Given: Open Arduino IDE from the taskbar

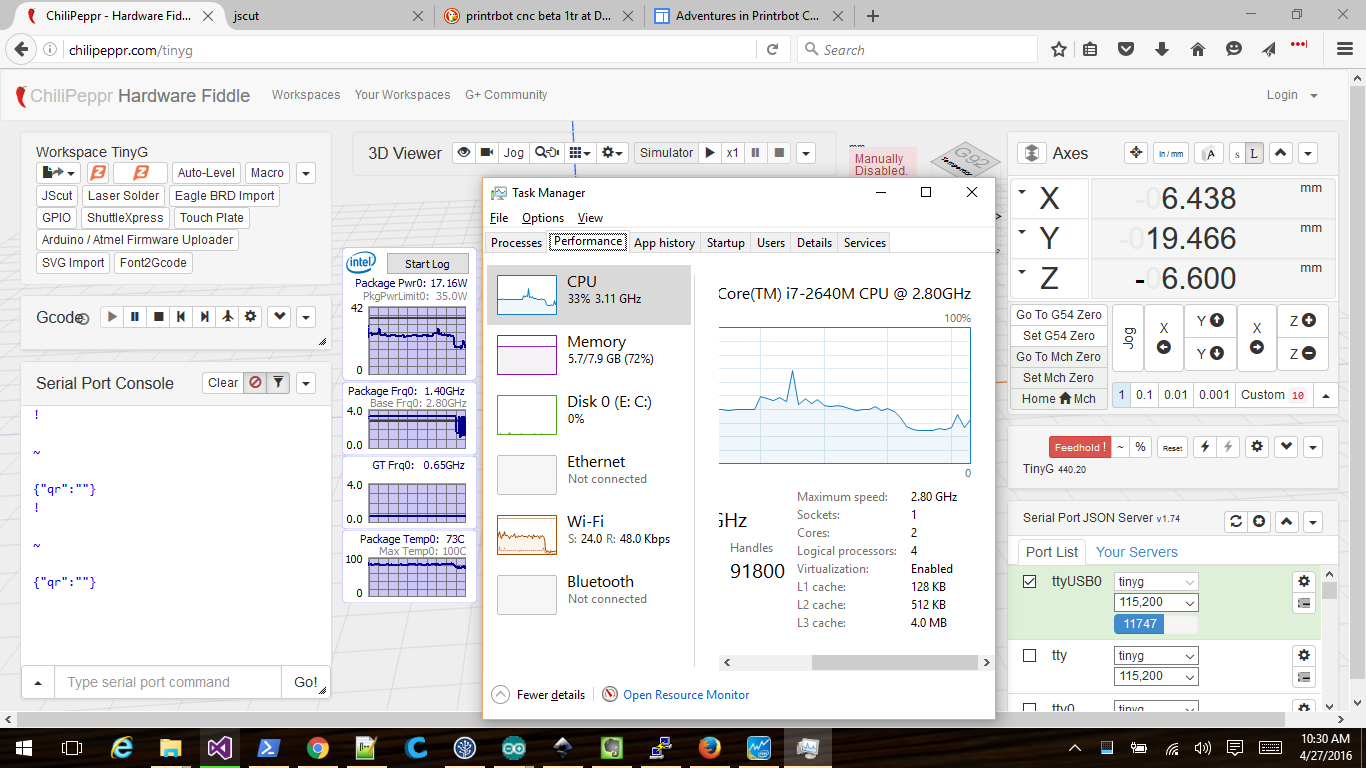Looking at the screenshot, I should tap(512, 747).
